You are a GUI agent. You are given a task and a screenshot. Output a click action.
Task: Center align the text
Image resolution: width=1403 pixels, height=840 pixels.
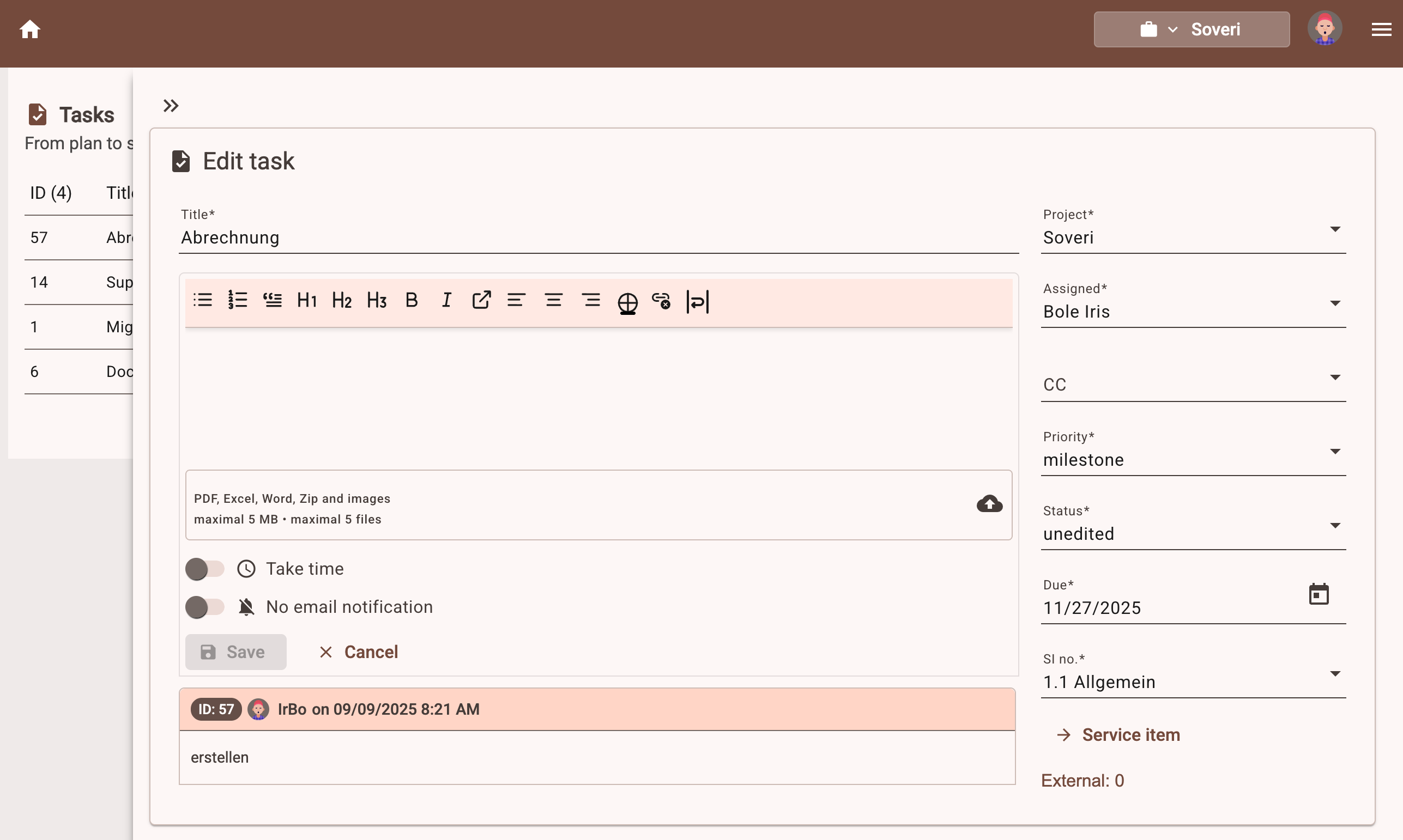pyautogui.click(x=553, y=300)
